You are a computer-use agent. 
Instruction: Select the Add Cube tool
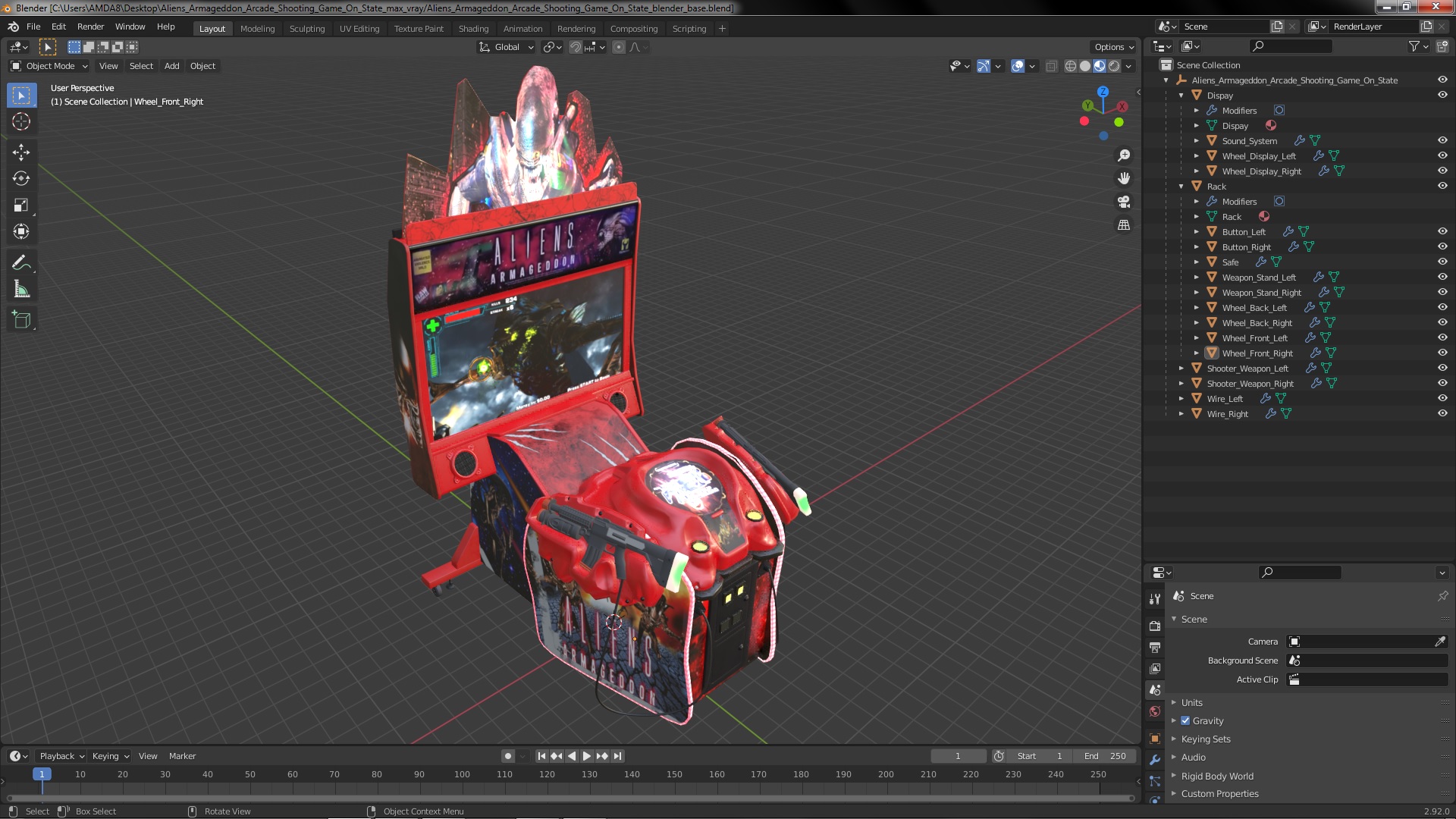[21, 320]
